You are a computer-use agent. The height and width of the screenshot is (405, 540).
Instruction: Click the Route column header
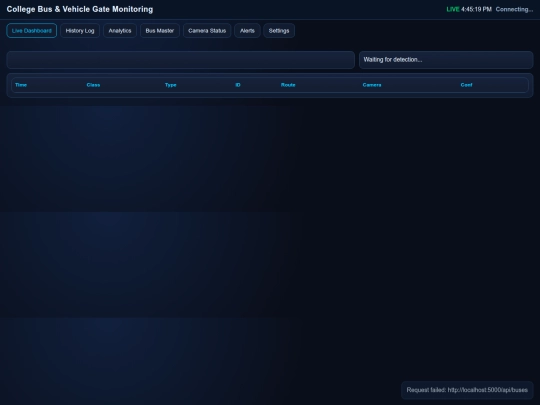tap(288, 85)
